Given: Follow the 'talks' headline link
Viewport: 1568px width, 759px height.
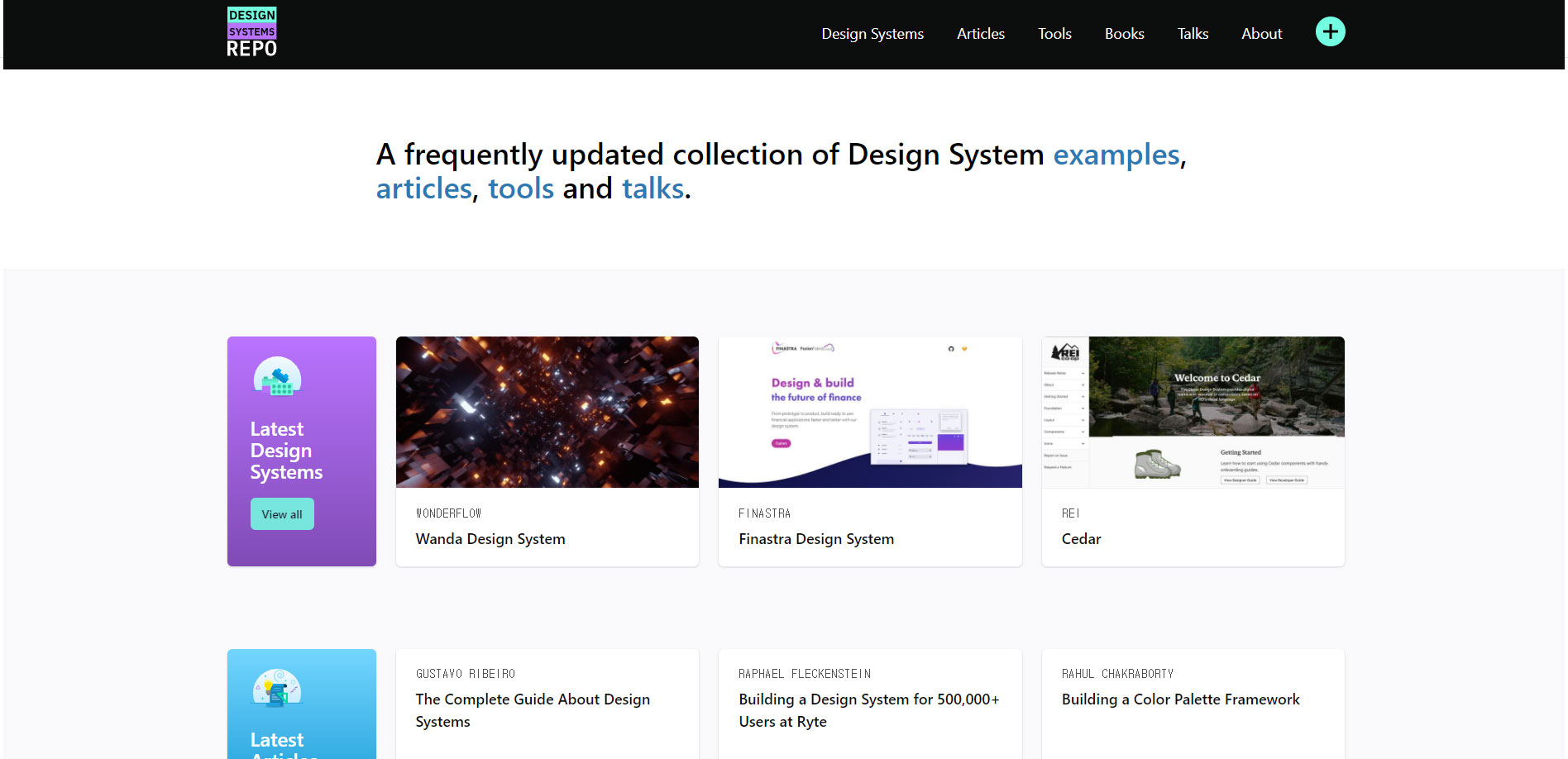Looking at the screenshot, I should pos(653,189).
